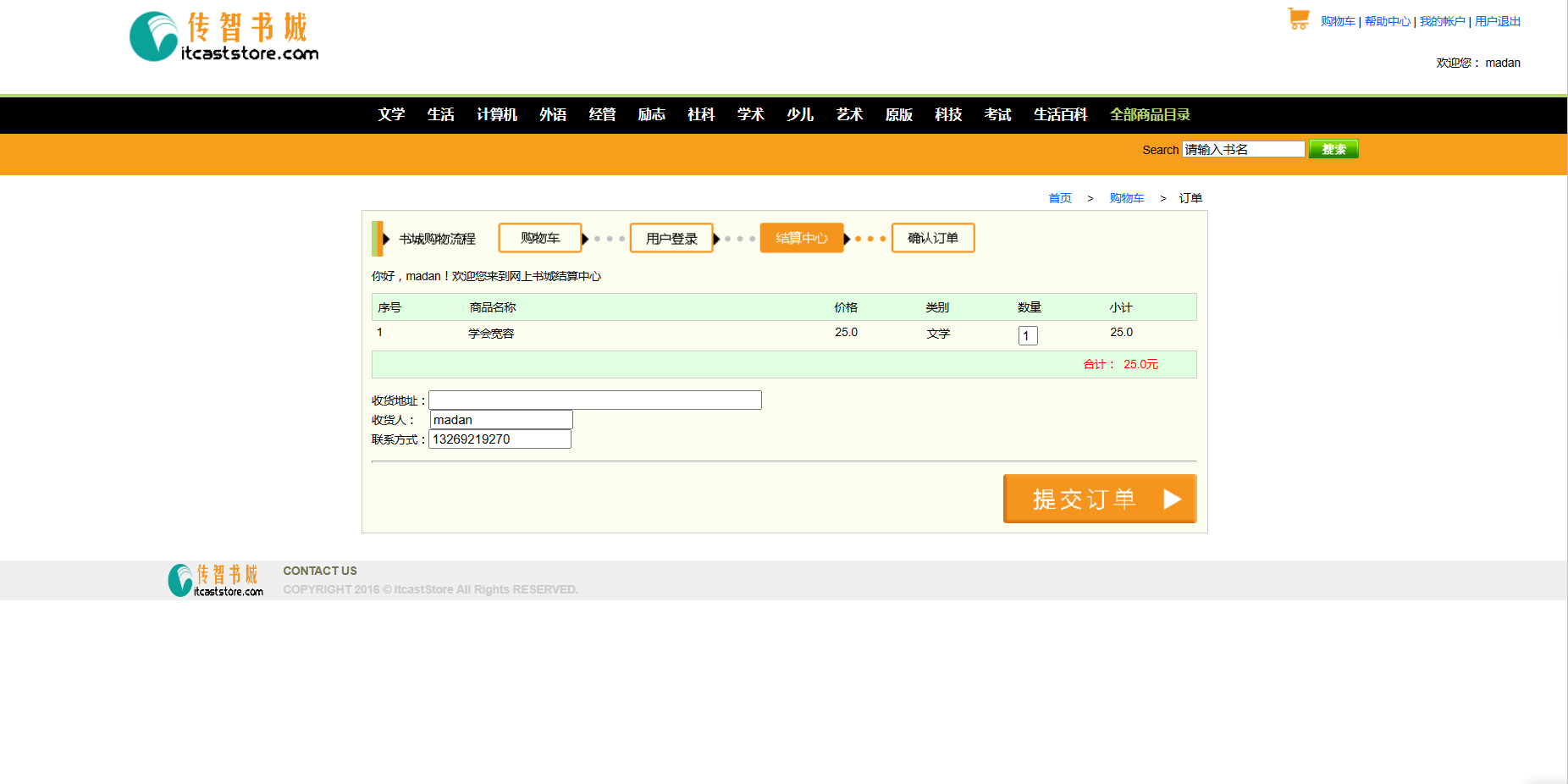Image resolution: width=1568 pixels, height=784 pixels.
Task: Click the 用户登录 step box
Action: pyautogui.click(x=671, y=238)
